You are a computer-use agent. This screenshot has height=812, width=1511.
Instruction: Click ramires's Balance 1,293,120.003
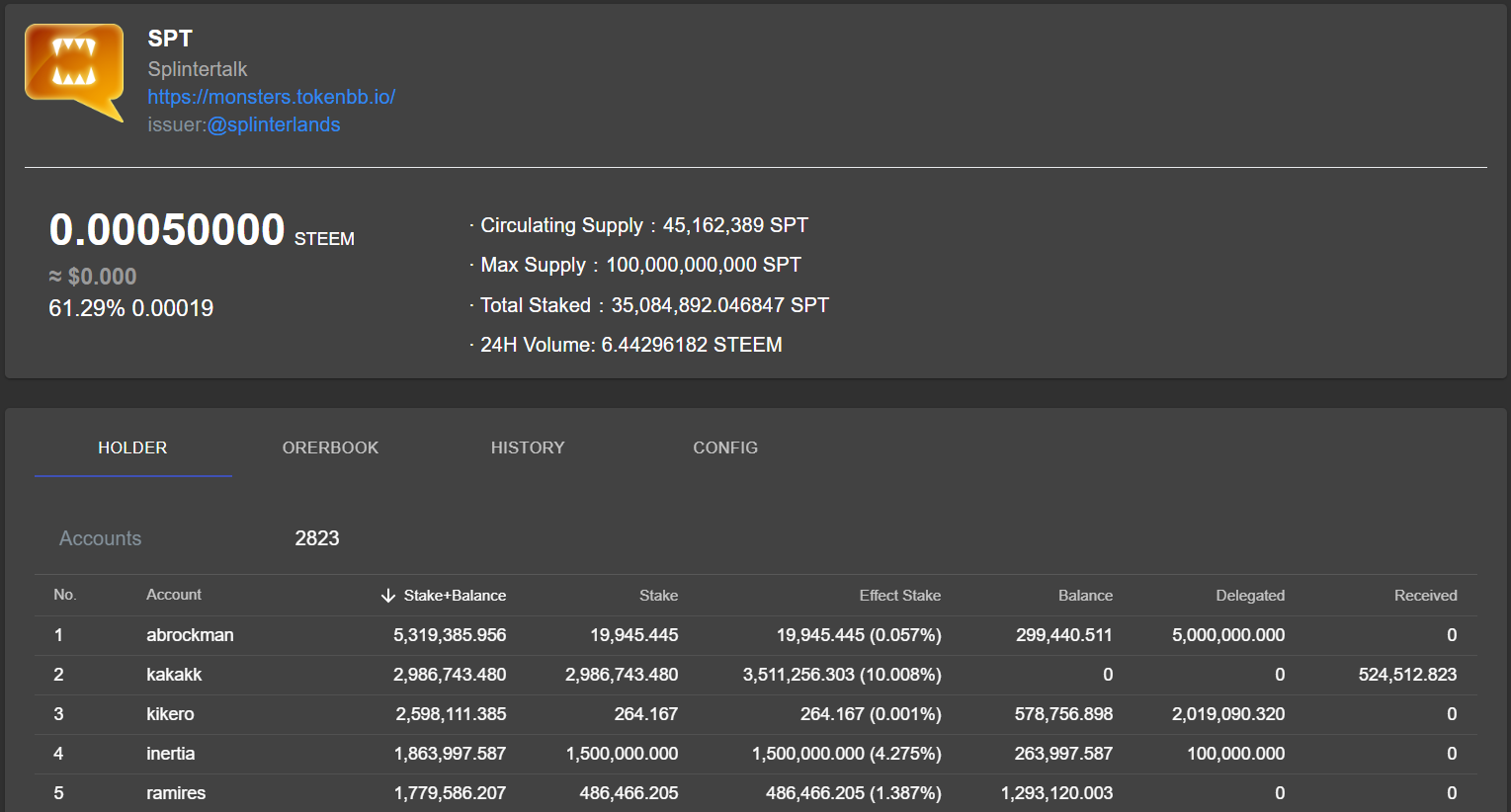click(x=1056, y=793)
